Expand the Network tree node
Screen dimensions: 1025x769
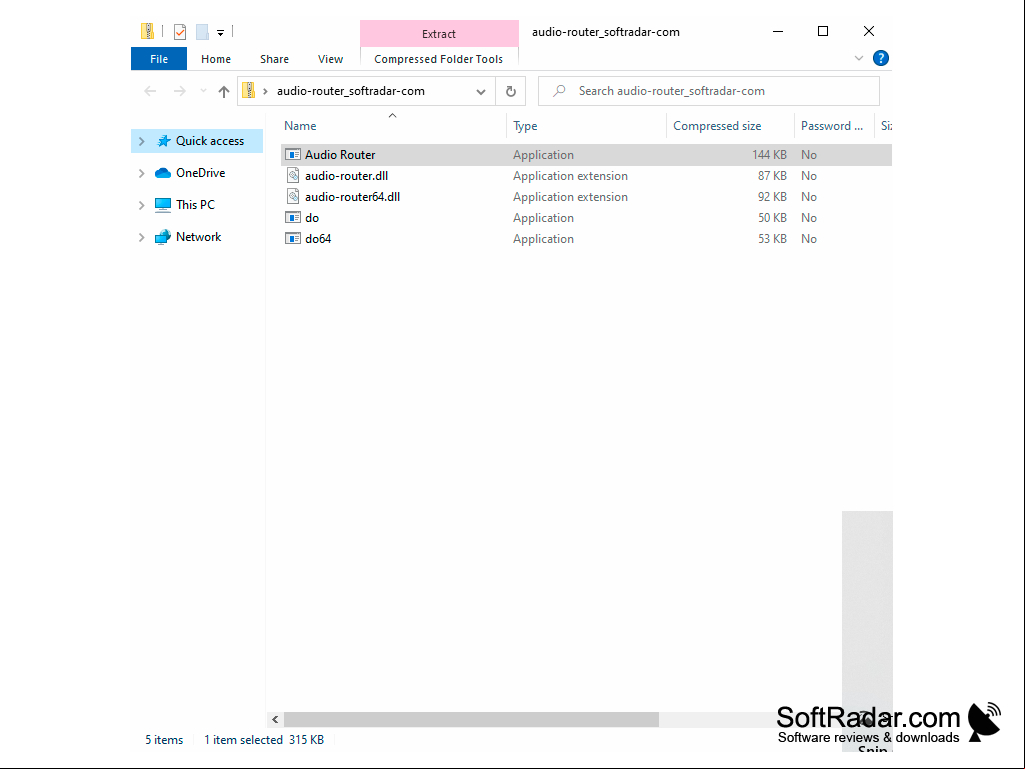(x=142, y=237)
